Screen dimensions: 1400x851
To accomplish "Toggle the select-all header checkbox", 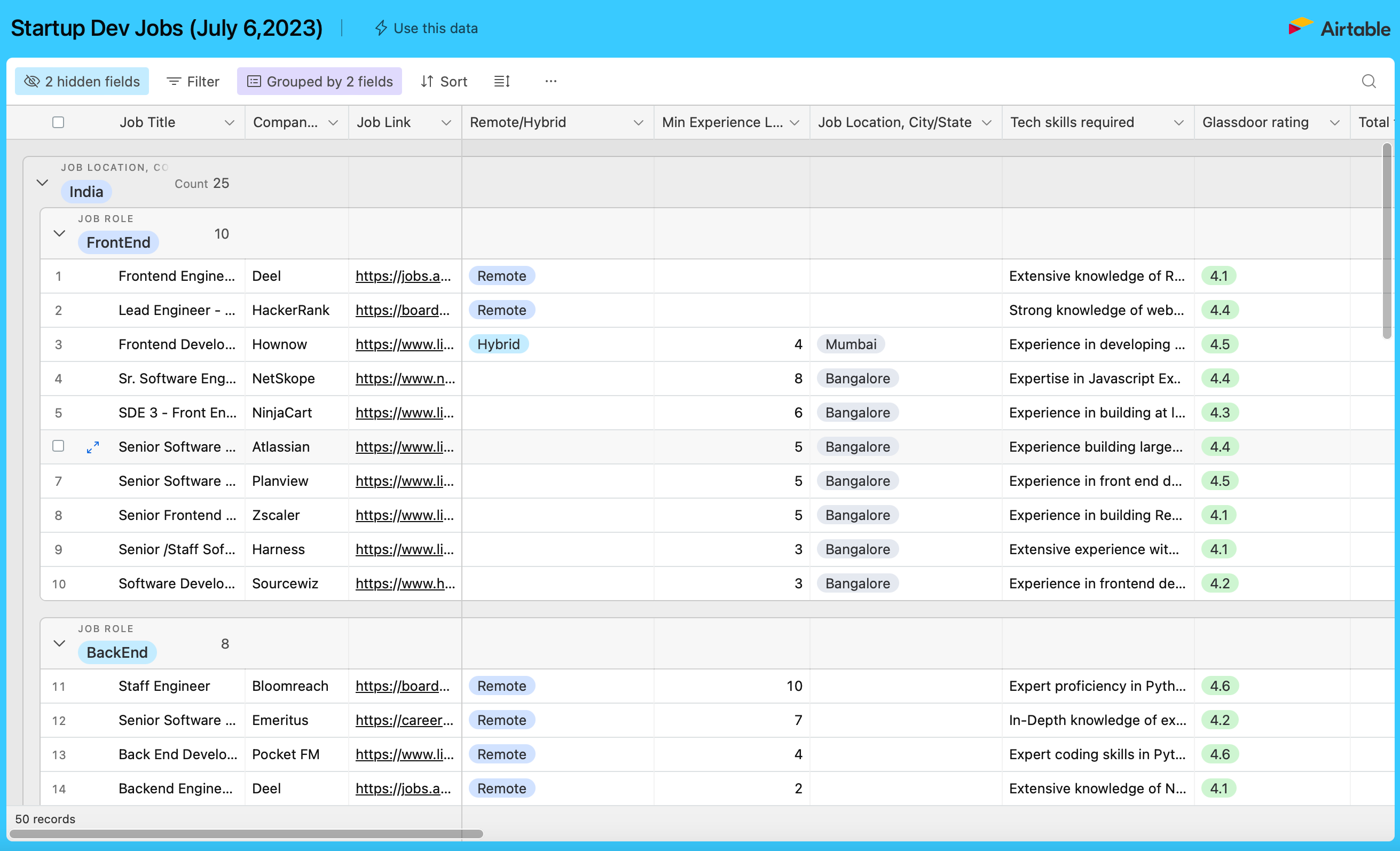I will click(x=58, y=122).
